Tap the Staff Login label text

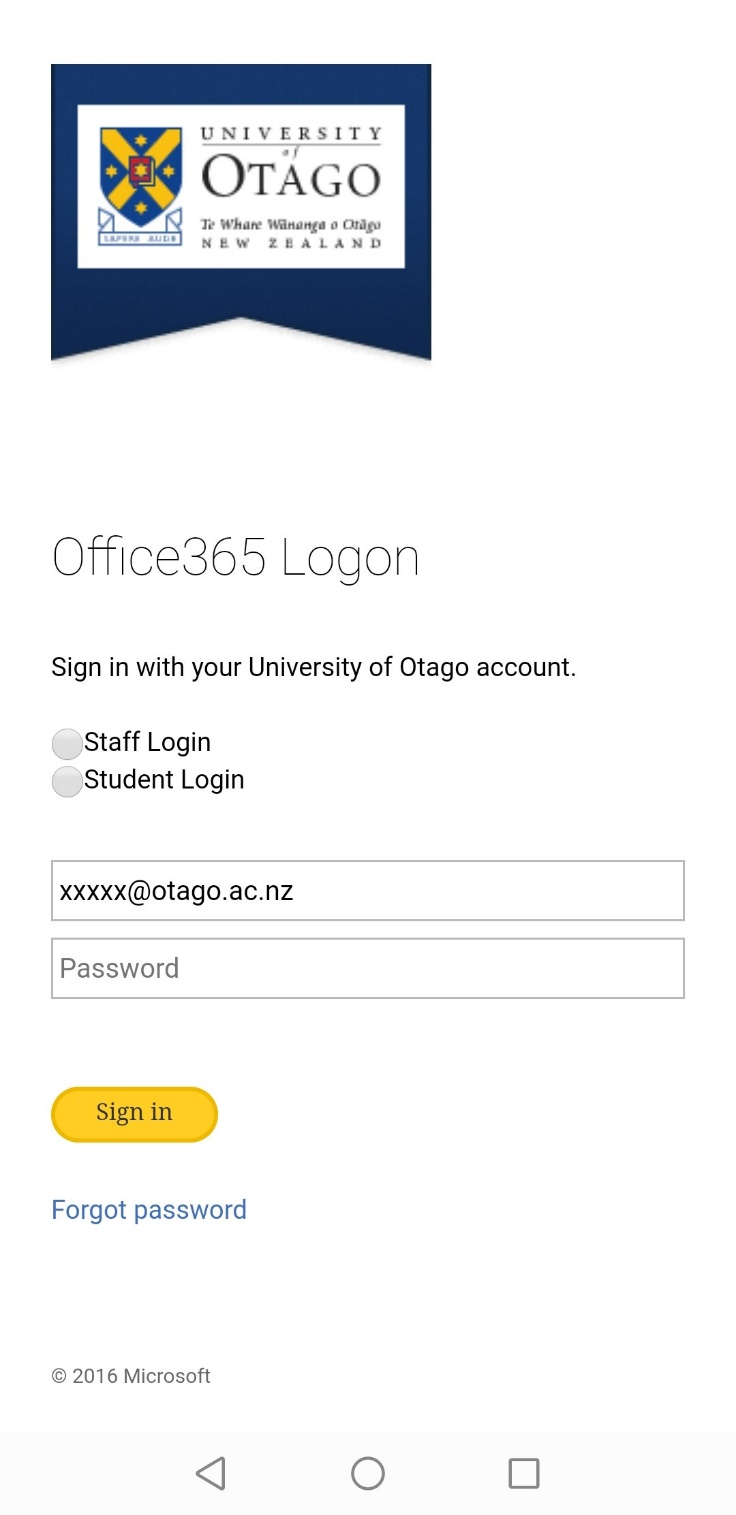(x=148, y=742)
